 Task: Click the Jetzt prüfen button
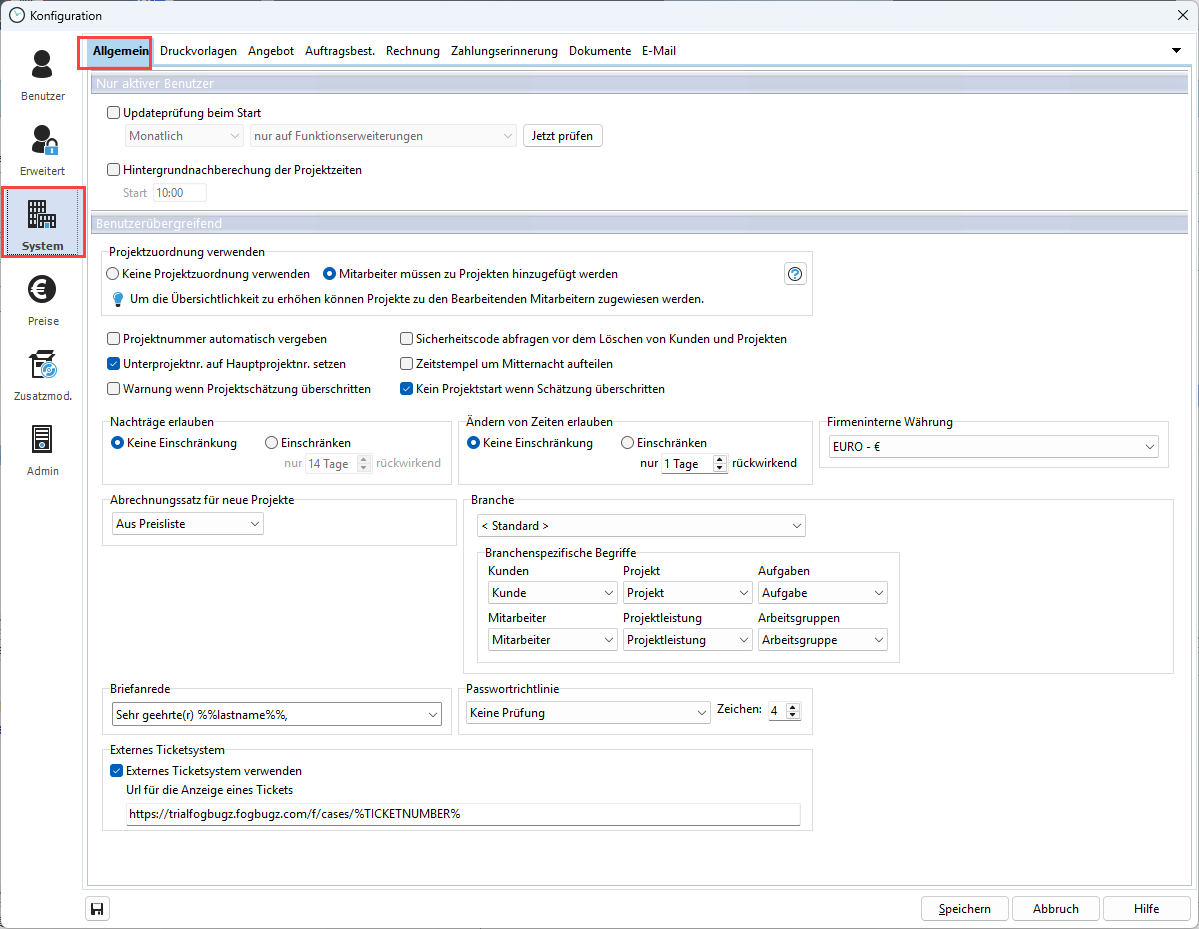pyautogui.click(x=562, y=135)
